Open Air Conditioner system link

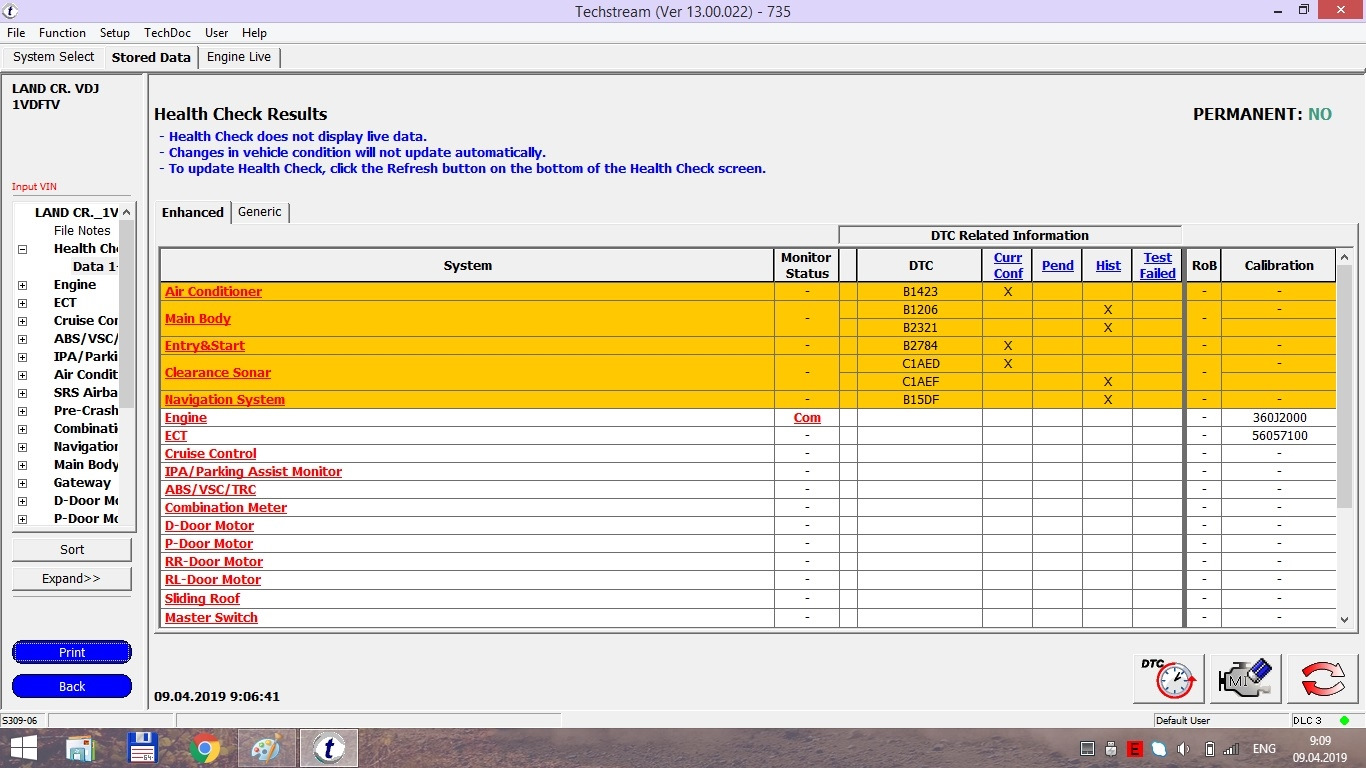[x=213, y=292]
